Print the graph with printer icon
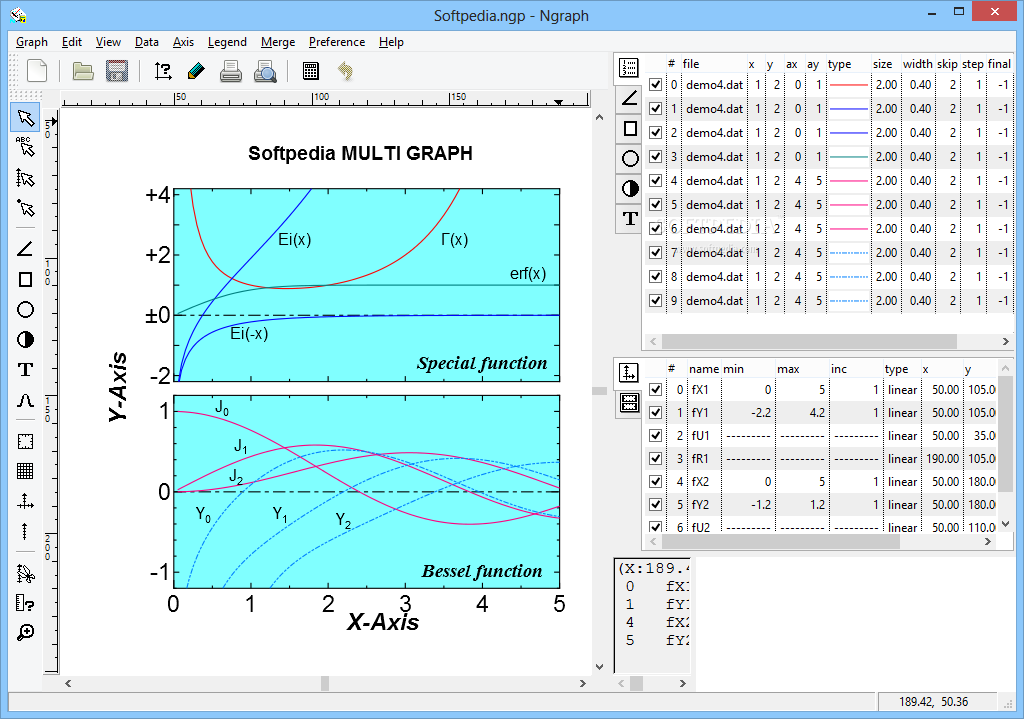This screenshot has width=1024, height=719. tap(231, 71)
